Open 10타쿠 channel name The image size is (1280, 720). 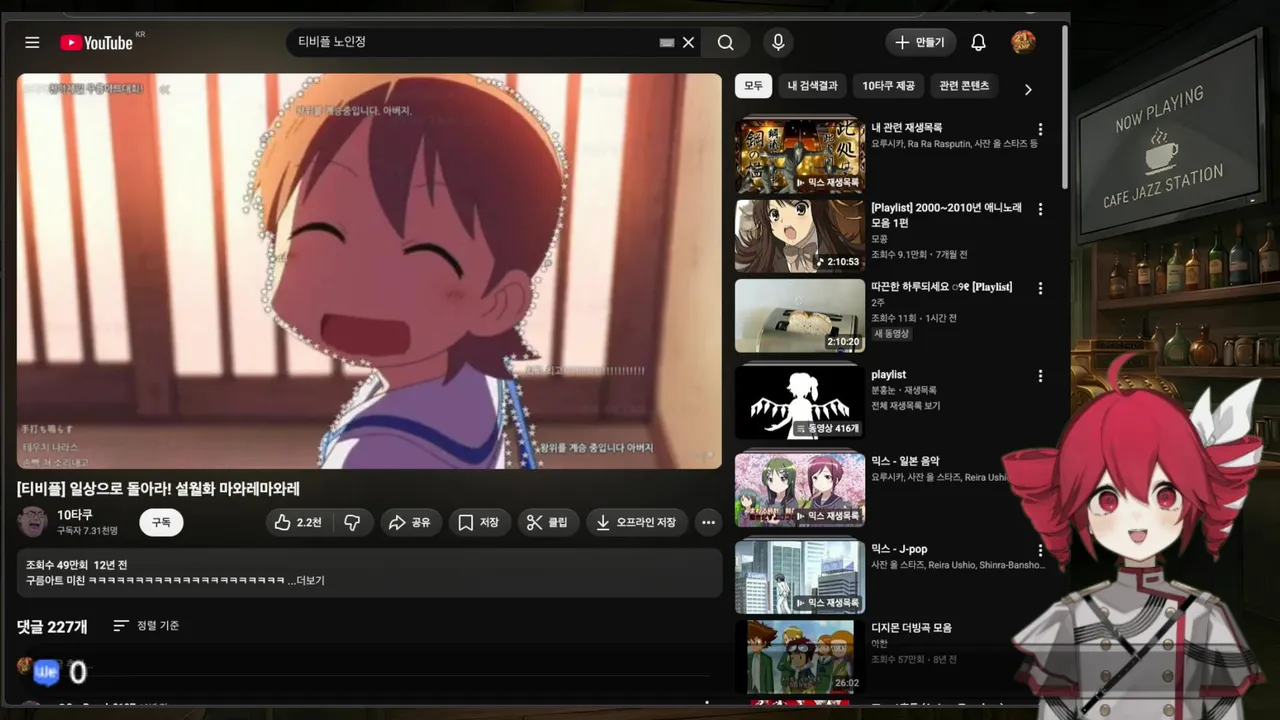pyautogui.click(x=75, y=514)
